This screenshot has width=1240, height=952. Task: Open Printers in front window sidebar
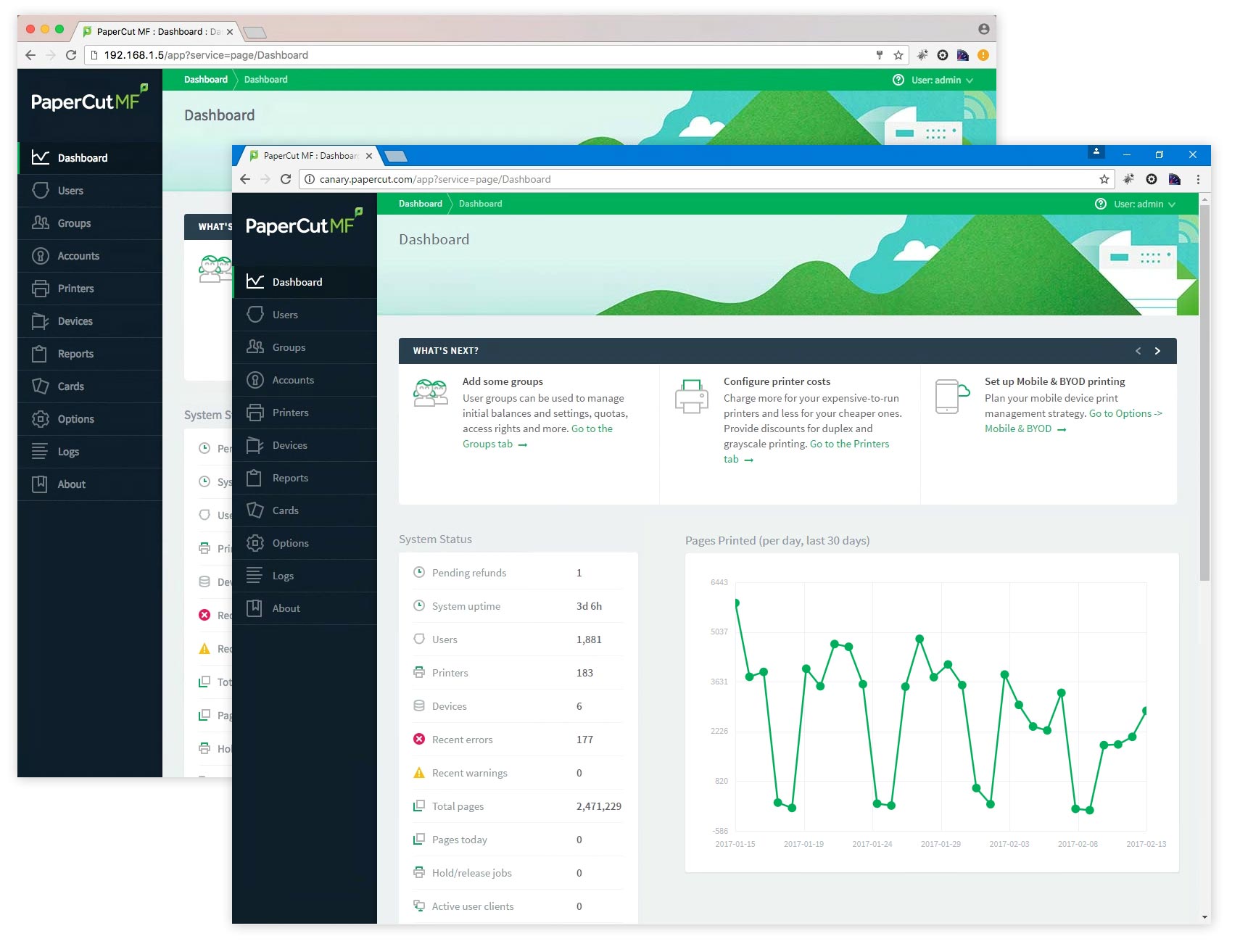305,413
